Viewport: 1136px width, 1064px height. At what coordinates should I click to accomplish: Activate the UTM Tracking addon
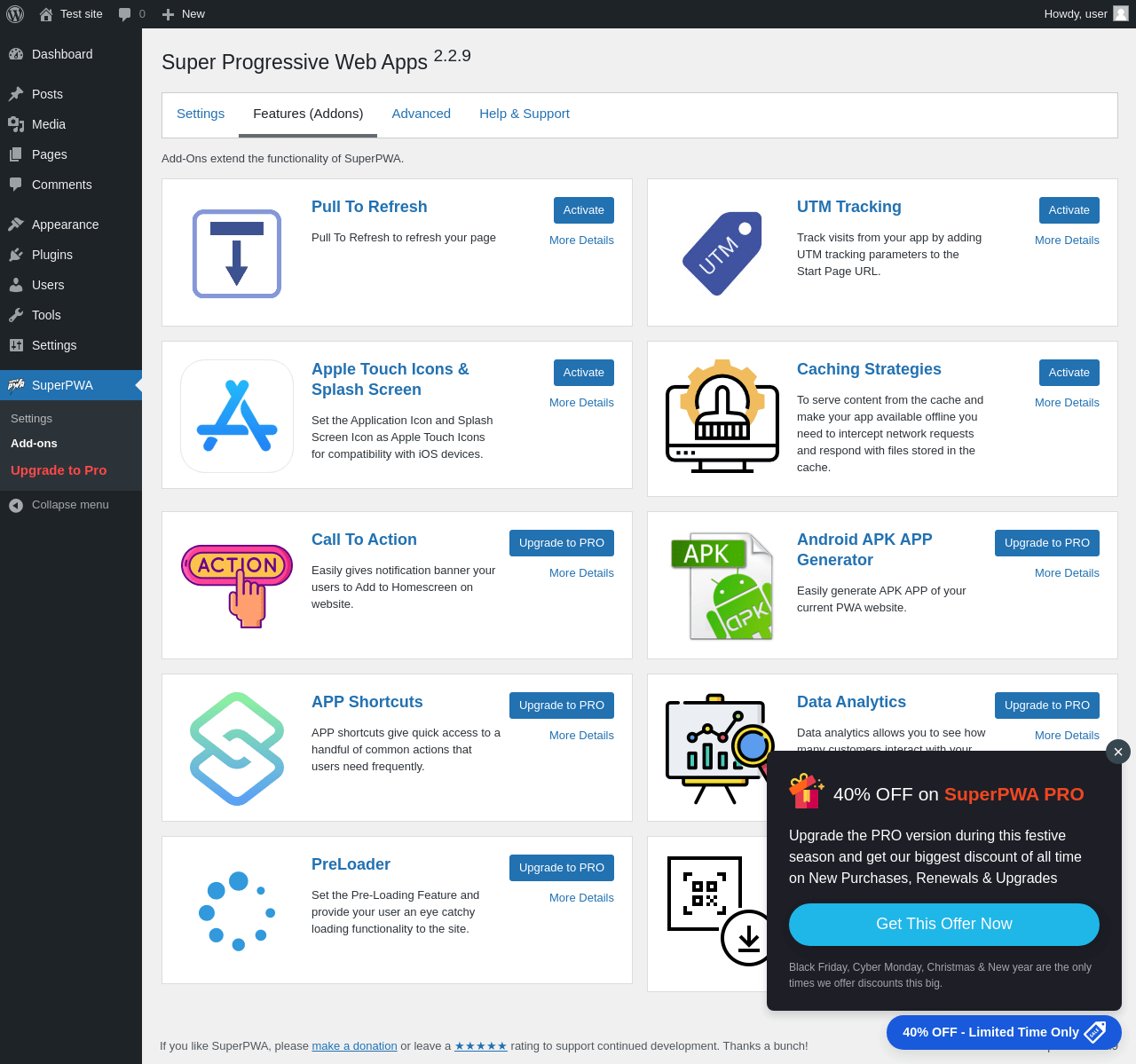(1069, 210)
